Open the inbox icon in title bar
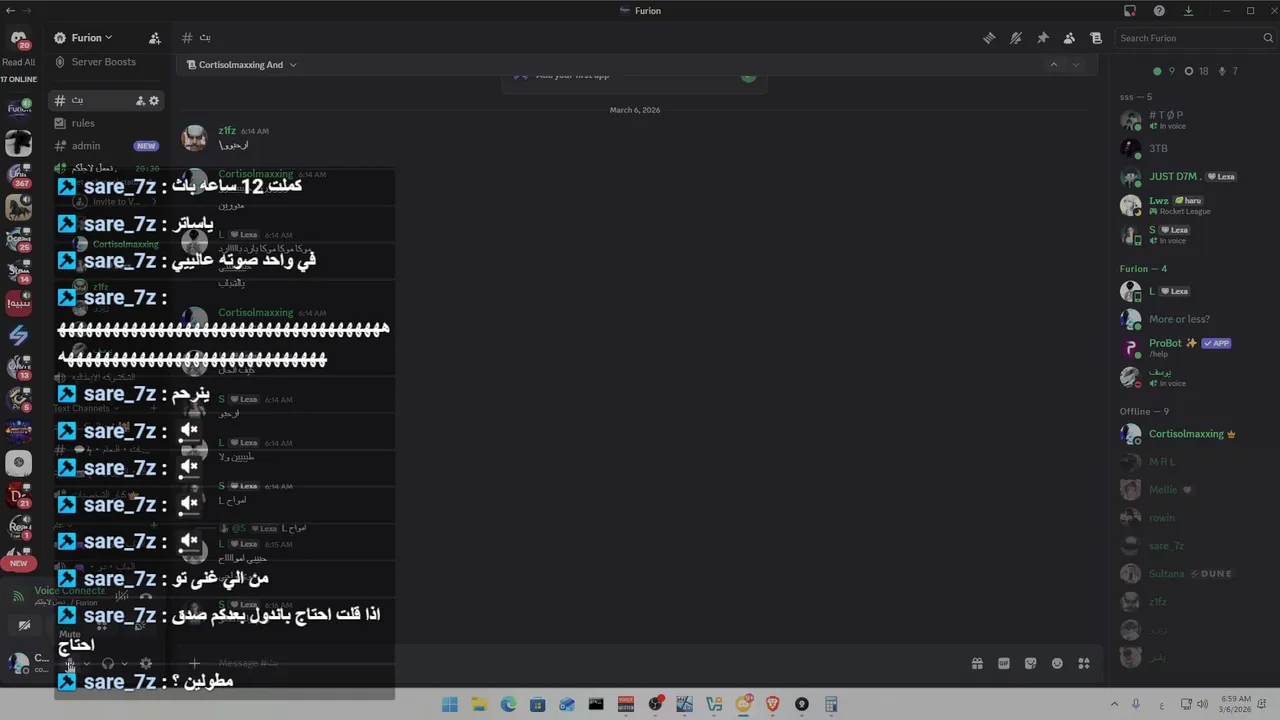The image size is (1280, 720). point(1130,11)
